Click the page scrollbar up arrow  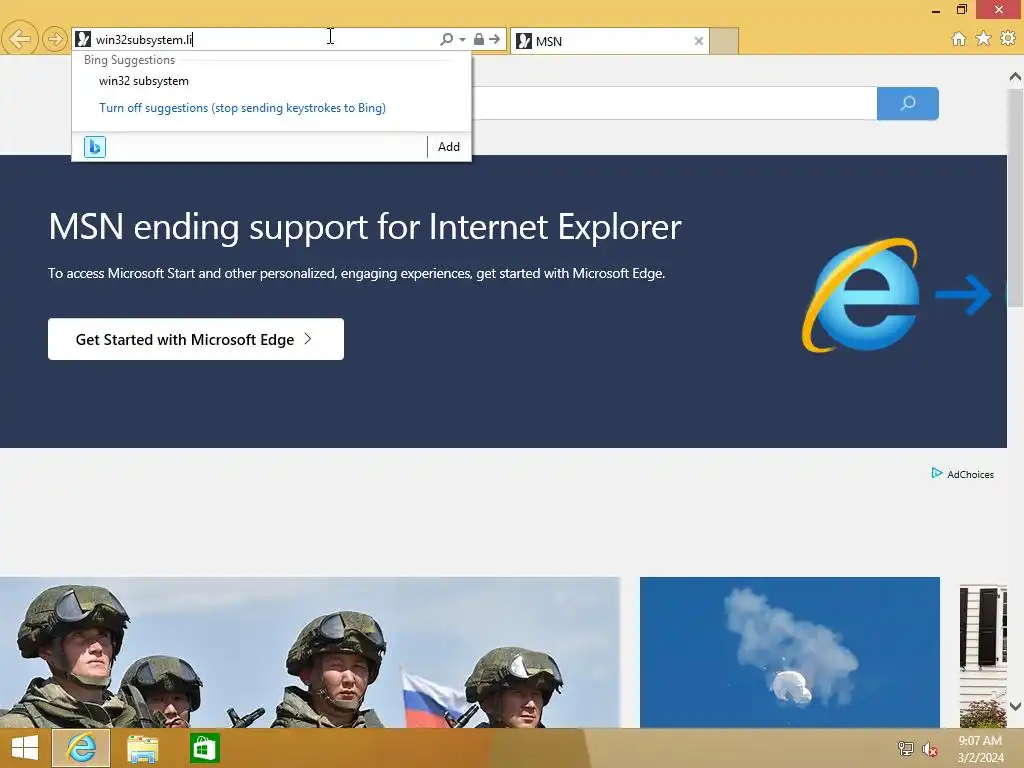(x=1015, y=77)
